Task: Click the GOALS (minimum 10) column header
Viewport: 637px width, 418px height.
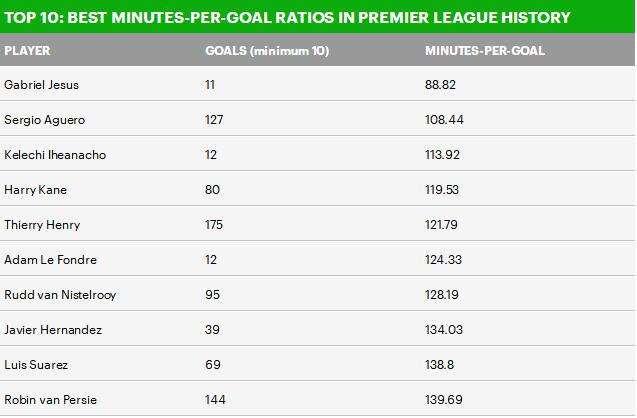Action: pyautogui.click(x=267, y=50)
